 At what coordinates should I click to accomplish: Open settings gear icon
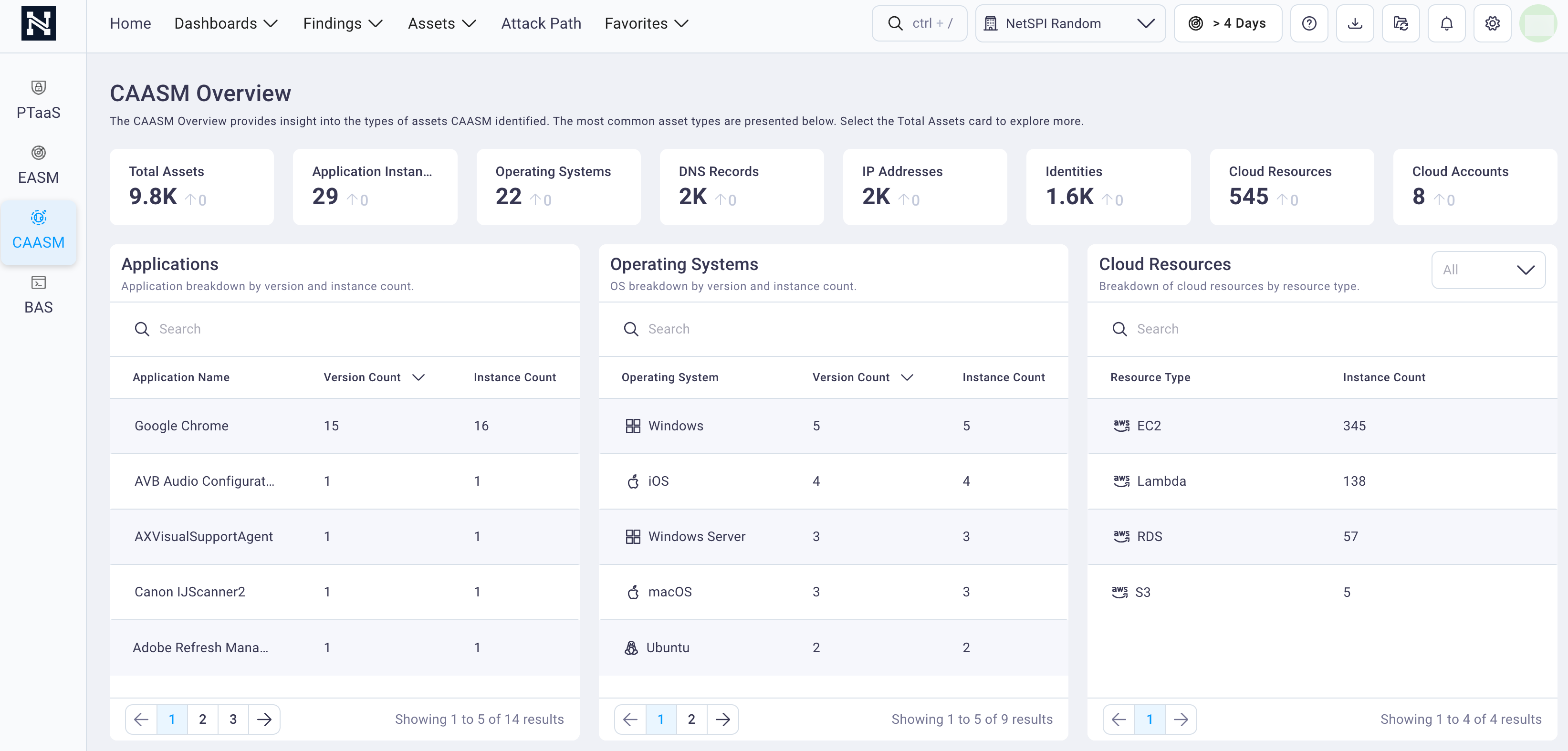pos(1492,23)
